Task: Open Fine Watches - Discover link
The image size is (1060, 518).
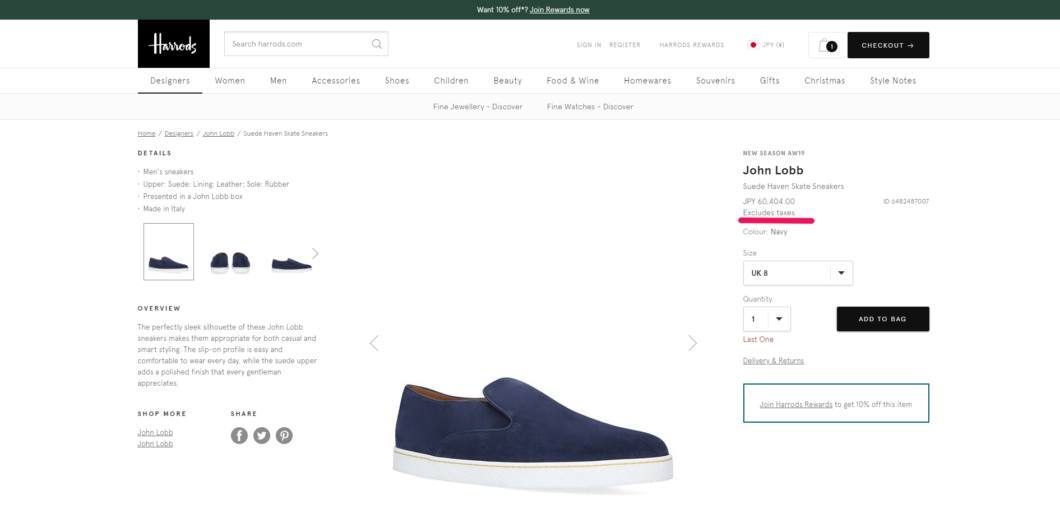Action: pos(590,107)
